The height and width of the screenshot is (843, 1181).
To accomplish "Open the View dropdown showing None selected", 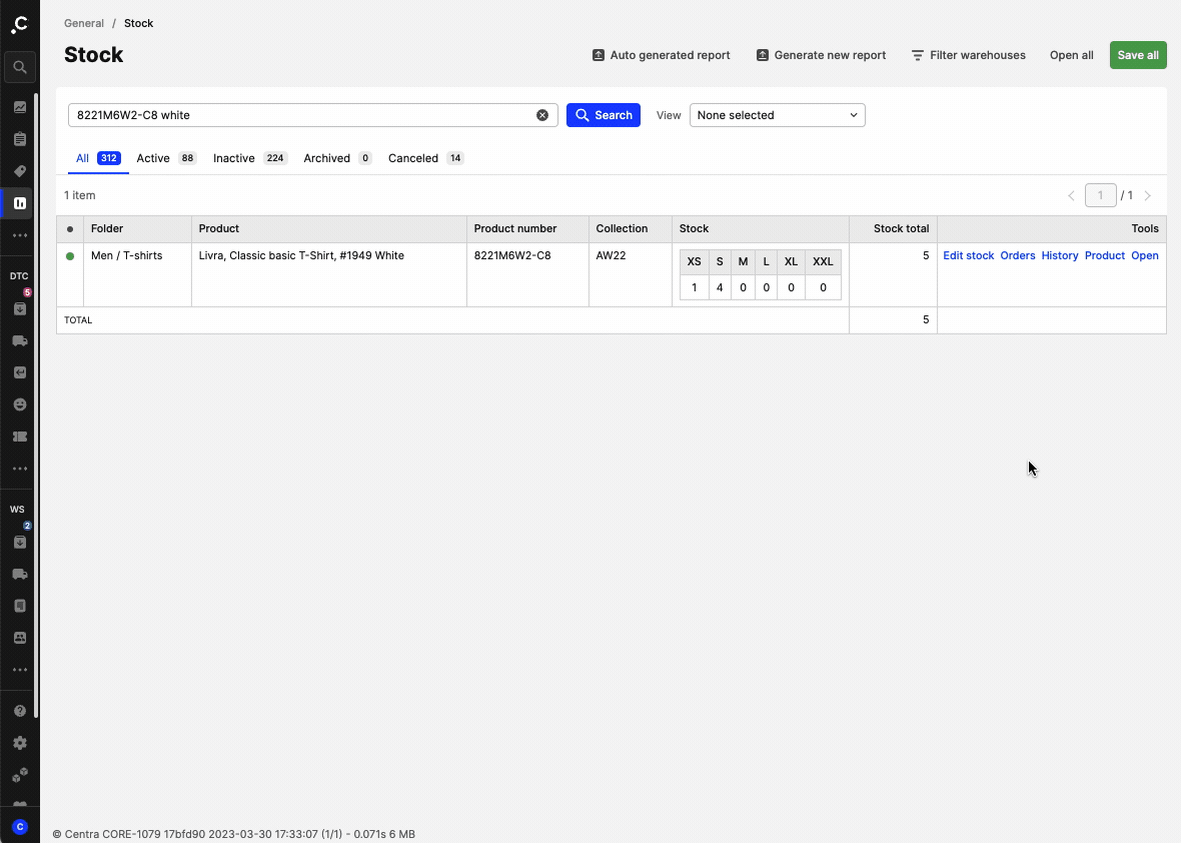I will 777,115.
